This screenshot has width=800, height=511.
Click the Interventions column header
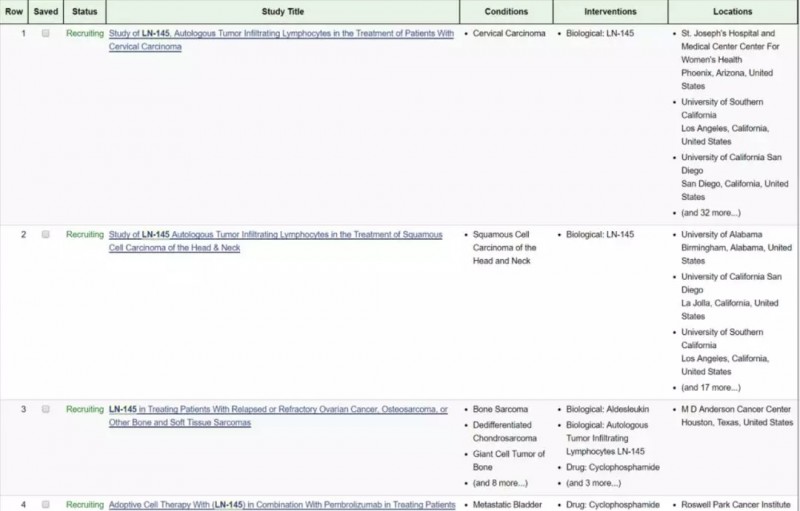(610, 12)
